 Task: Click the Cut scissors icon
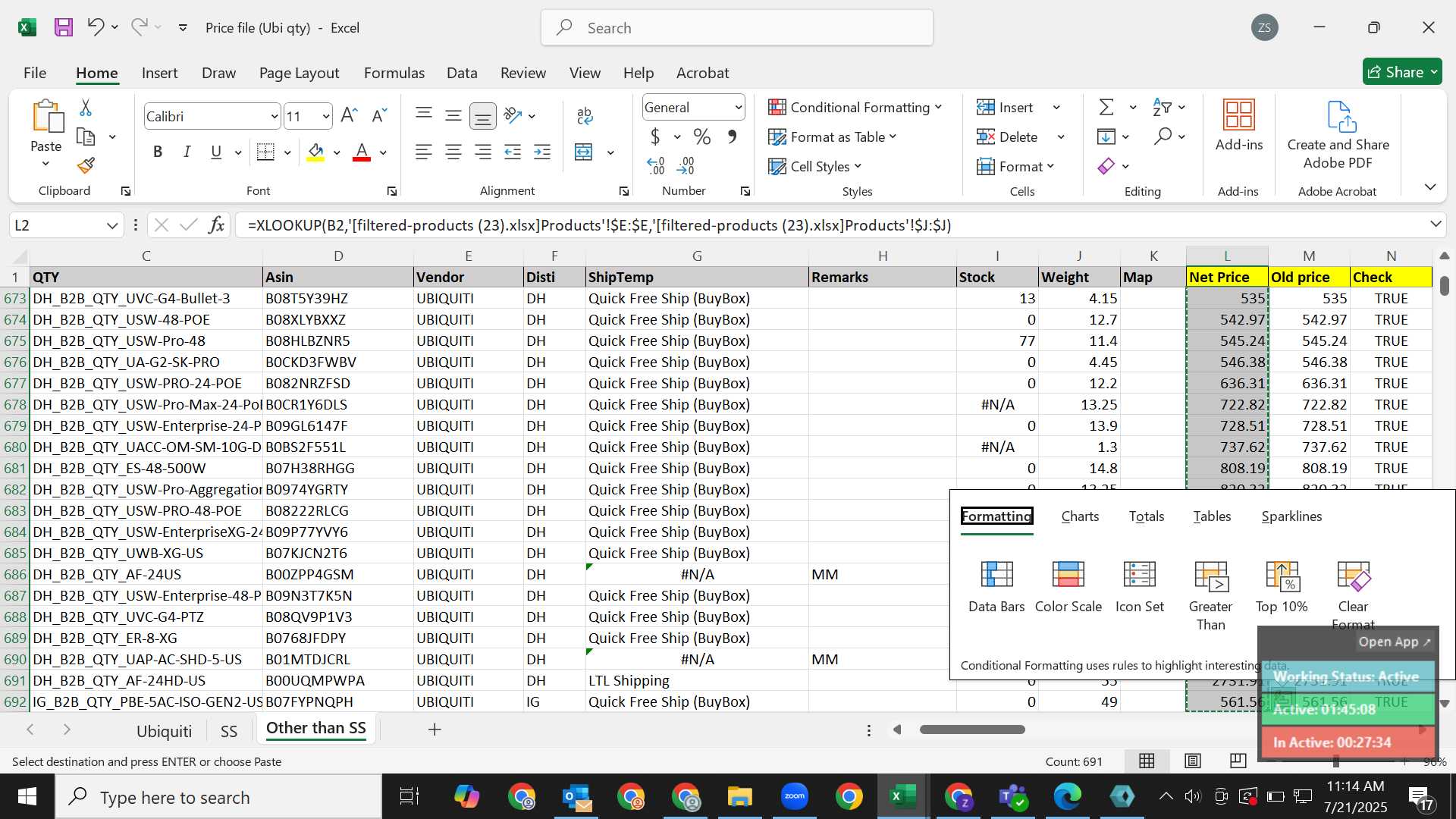click(86, 108)
